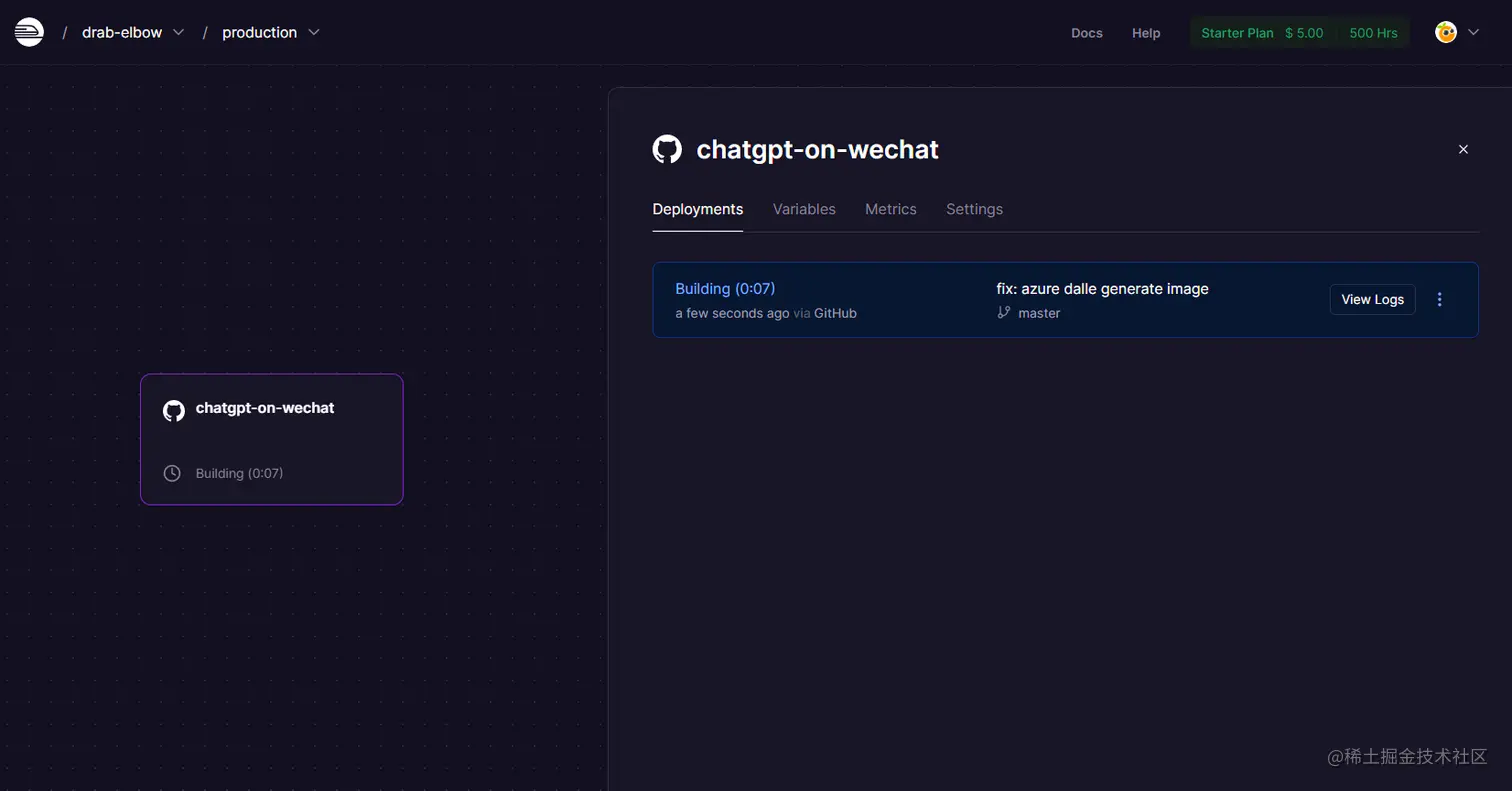The width and height of the screenshot is (1512, 791).
Task: Switch to the Variables tab
Action: pyautogui.click(x=804, y=209)
